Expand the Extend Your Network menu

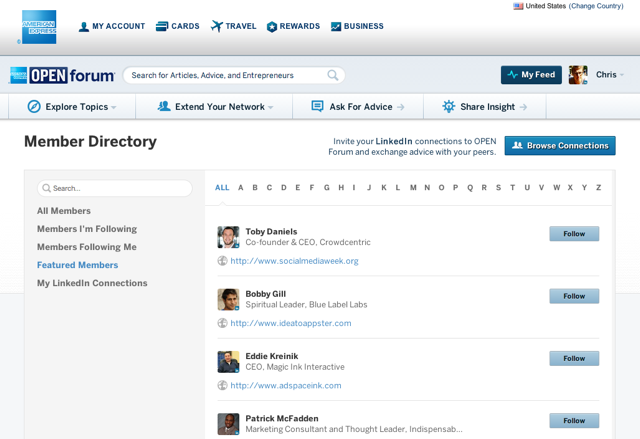pyautogui.click(x=215, y=106)
